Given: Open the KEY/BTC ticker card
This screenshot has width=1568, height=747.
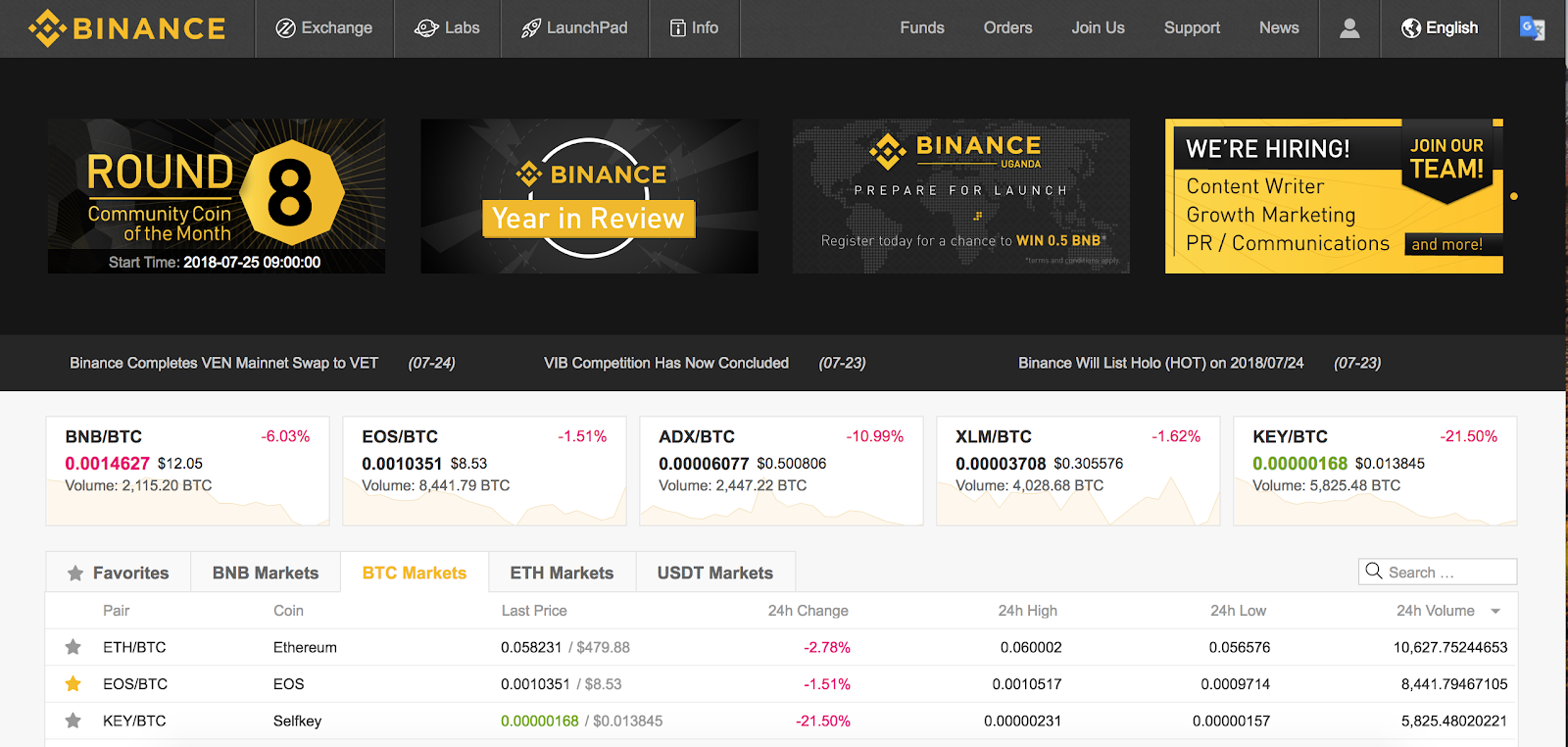Looking at the screenshot, I should tap(1375, 471).
